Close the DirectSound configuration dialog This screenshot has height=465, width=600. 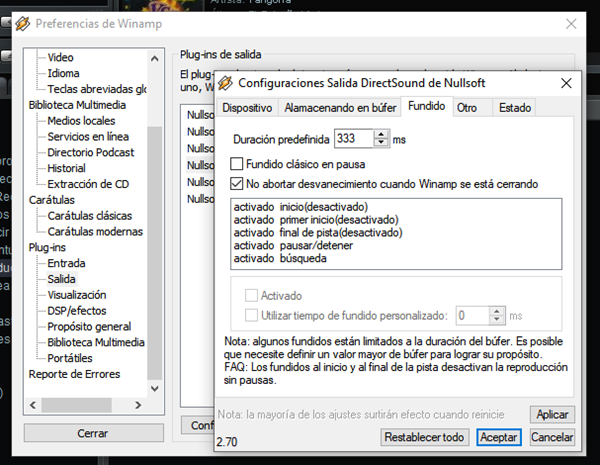click(x=566, y=83)
